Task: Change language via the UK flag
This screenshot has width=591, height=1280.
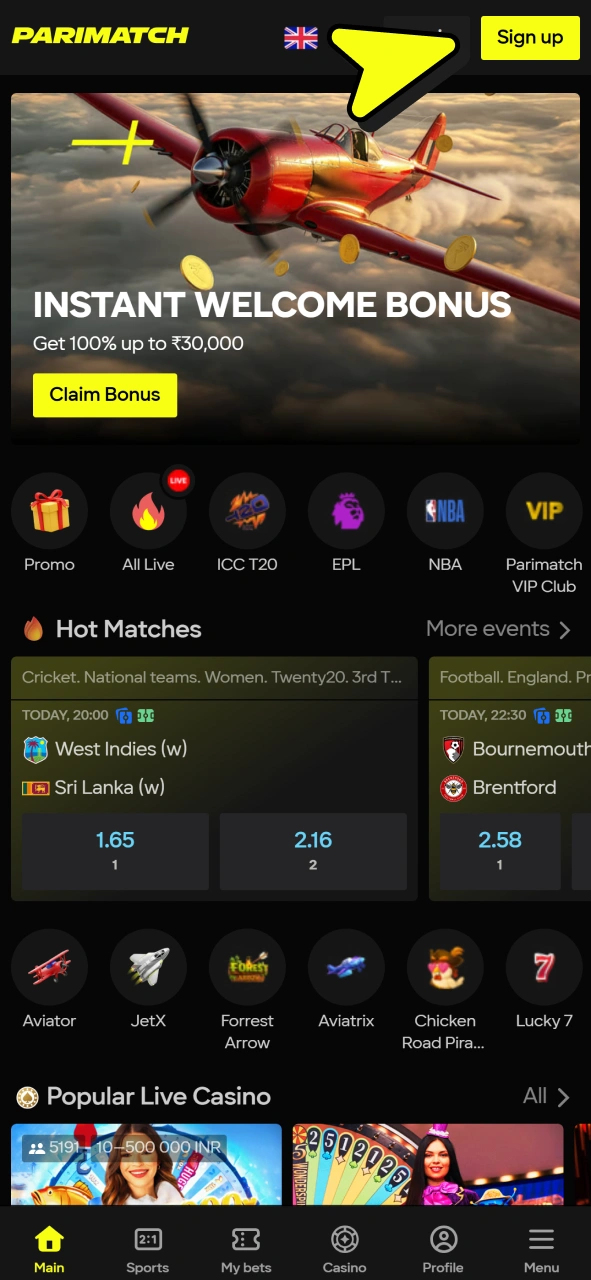Action: (x=301, y=38)
